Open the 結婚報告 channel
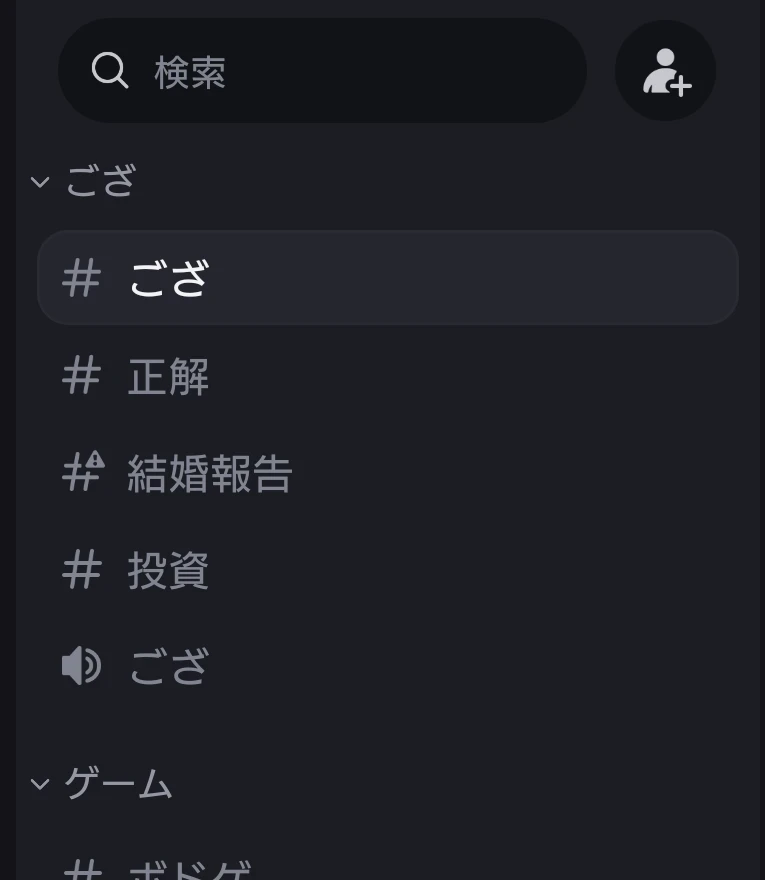Image resolution: width=765 pixels, height=880 pixels. pos(387,474)
